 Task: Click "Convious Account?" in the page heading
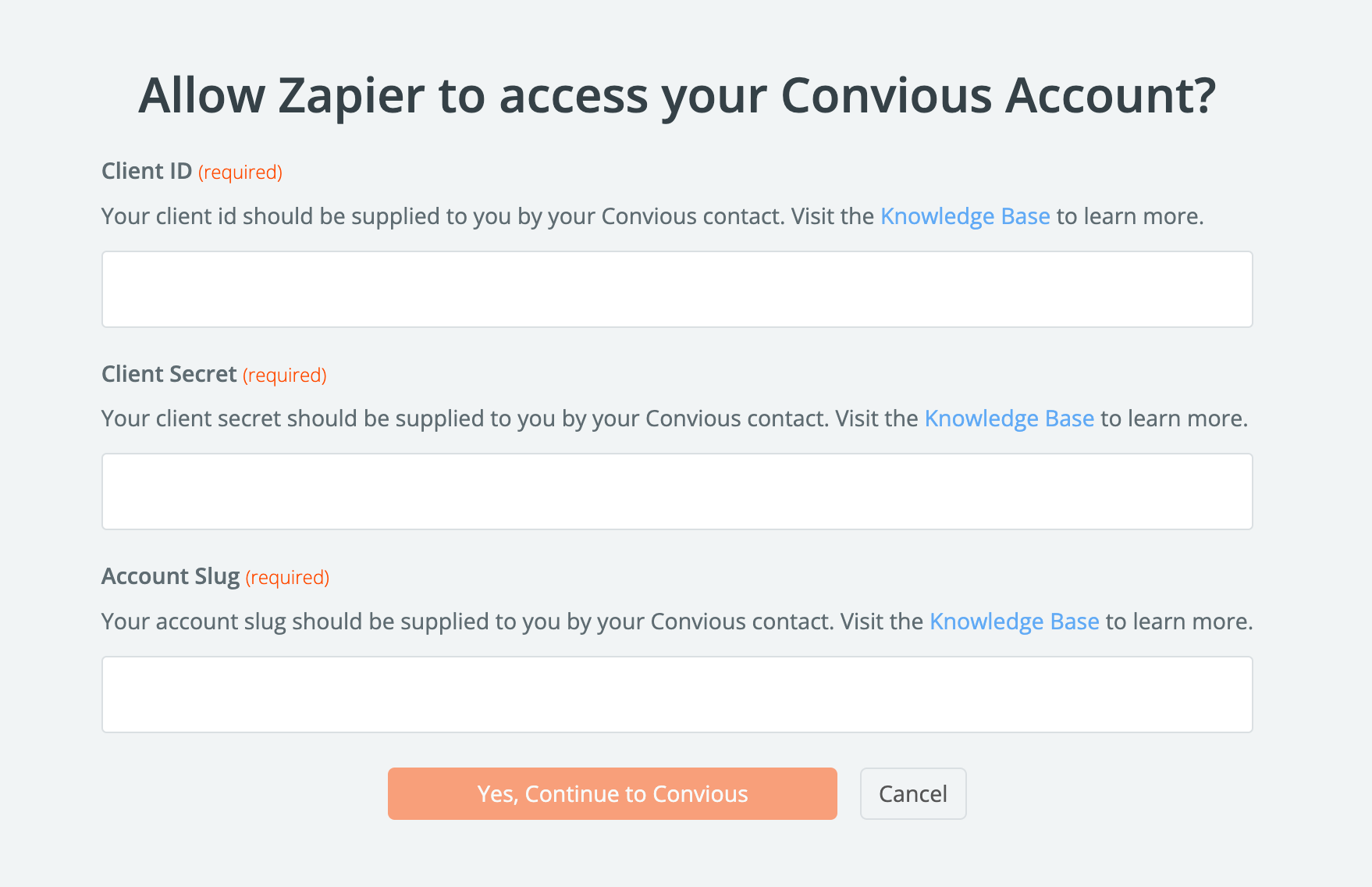[x=997, y=95]
